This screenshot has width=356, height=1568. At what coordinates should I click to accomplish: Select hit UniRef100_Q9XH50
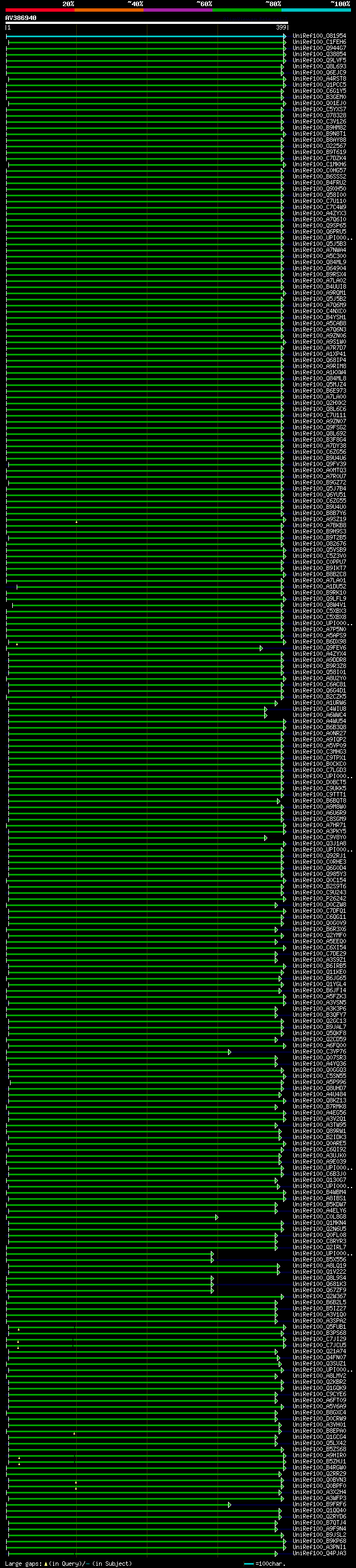point(319,189)
